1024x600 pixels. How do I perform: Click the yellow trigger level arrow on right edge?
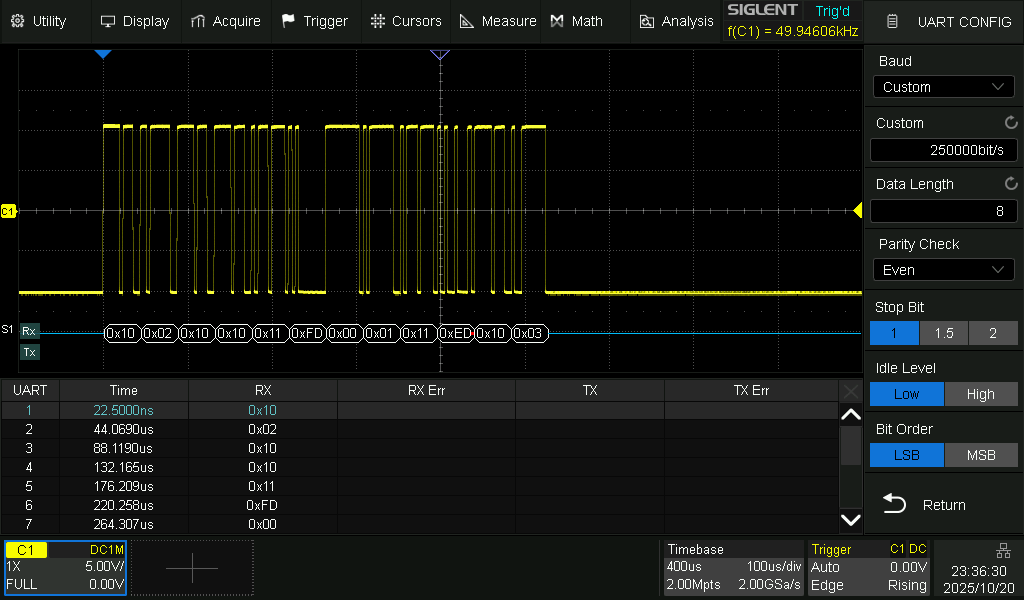click(857, 210)
